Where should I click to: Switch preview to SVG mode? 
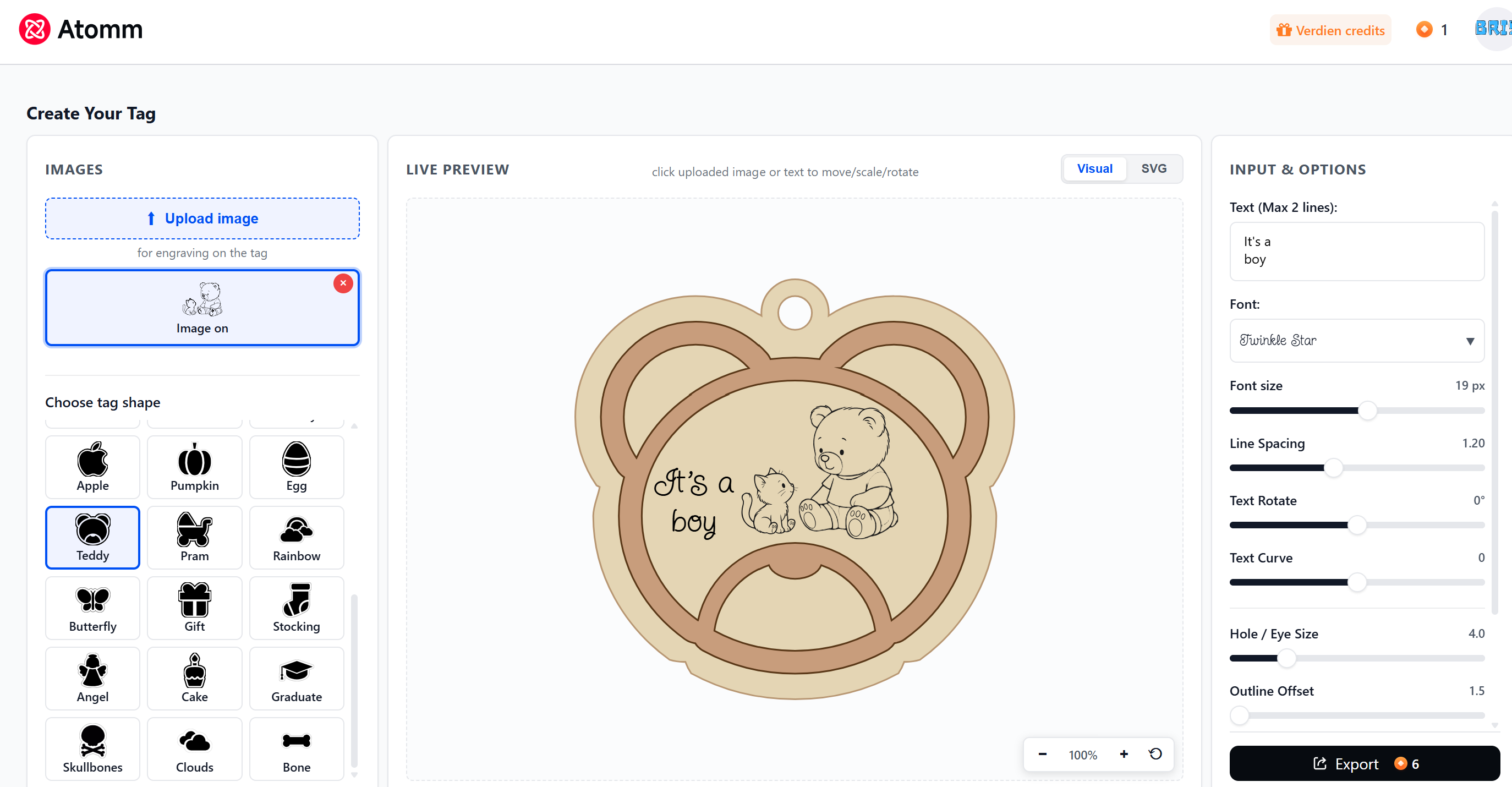tap(1153, 168)
